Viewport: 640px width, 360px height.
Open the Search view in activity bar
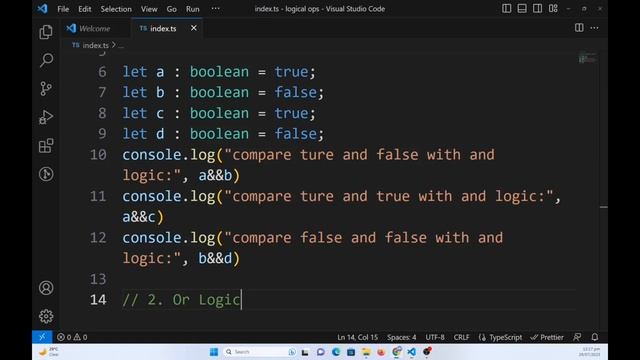pyautogui.click(x=46, y=60)
